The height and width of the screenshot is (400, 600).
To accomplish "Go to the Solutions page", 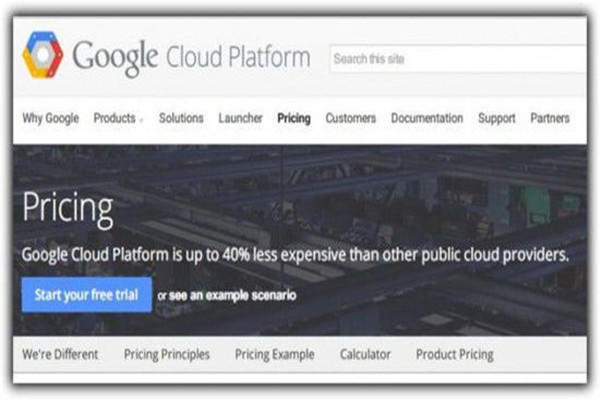I will click(181, 118).
